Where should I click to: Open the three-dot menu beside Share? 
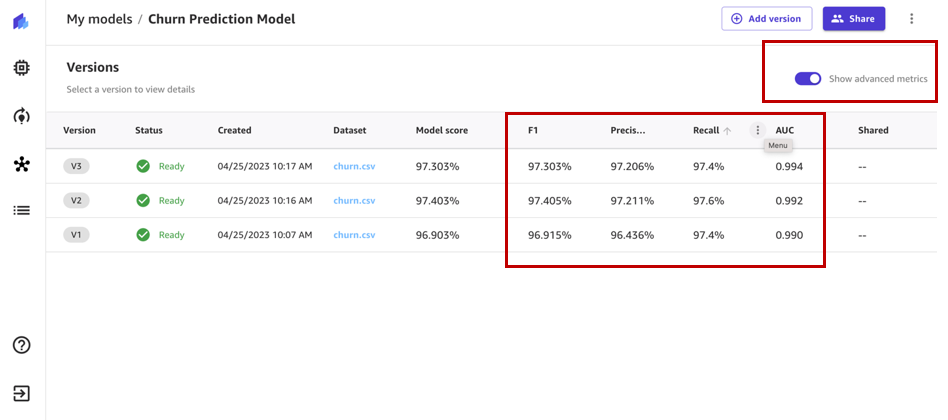[x=911, y=19]
